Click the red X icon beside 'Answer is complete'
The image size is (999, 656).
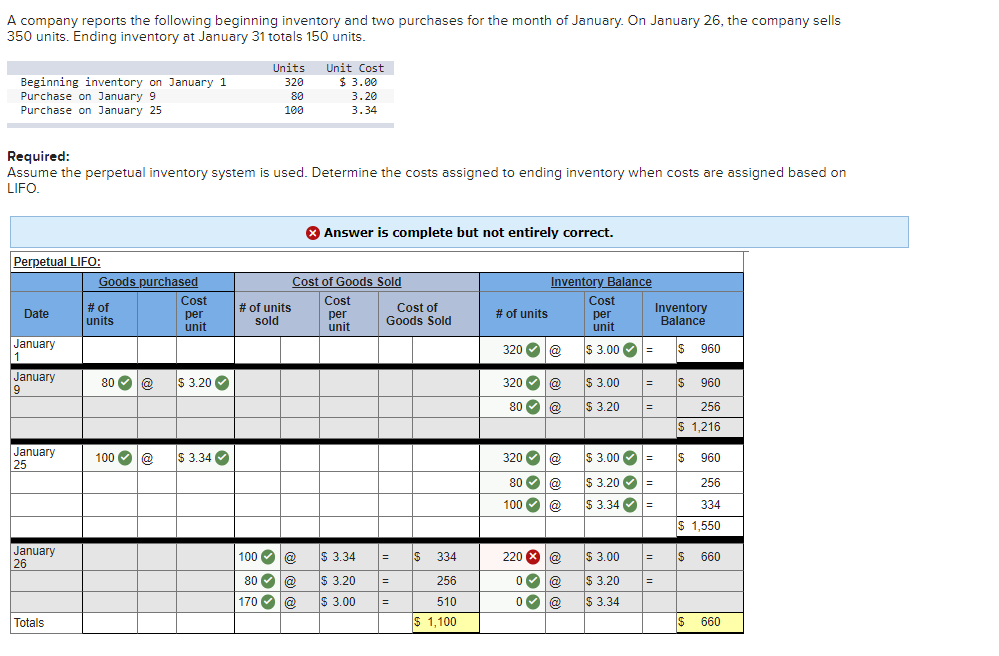tap(312, 233)
